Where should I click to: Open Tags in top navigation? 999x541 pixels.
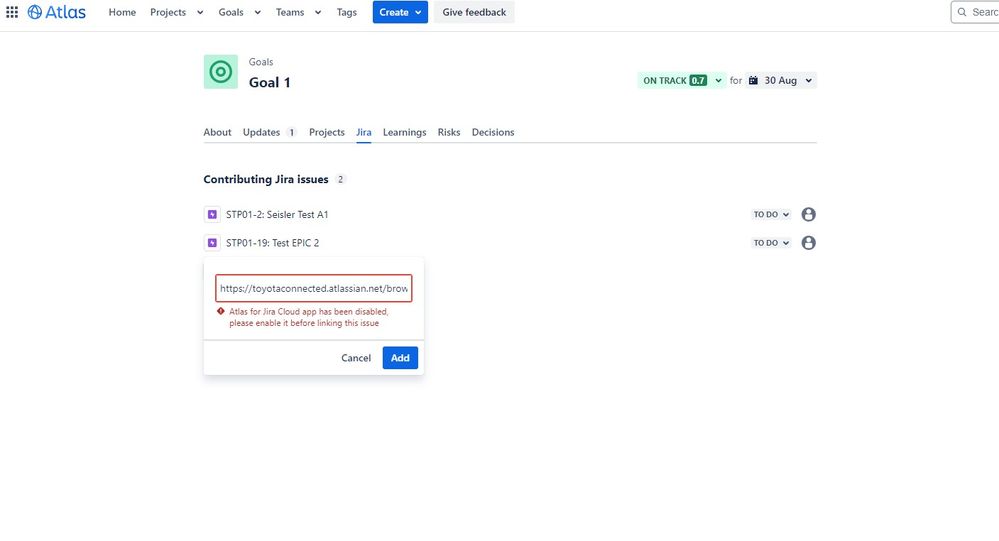pos(347,12)
